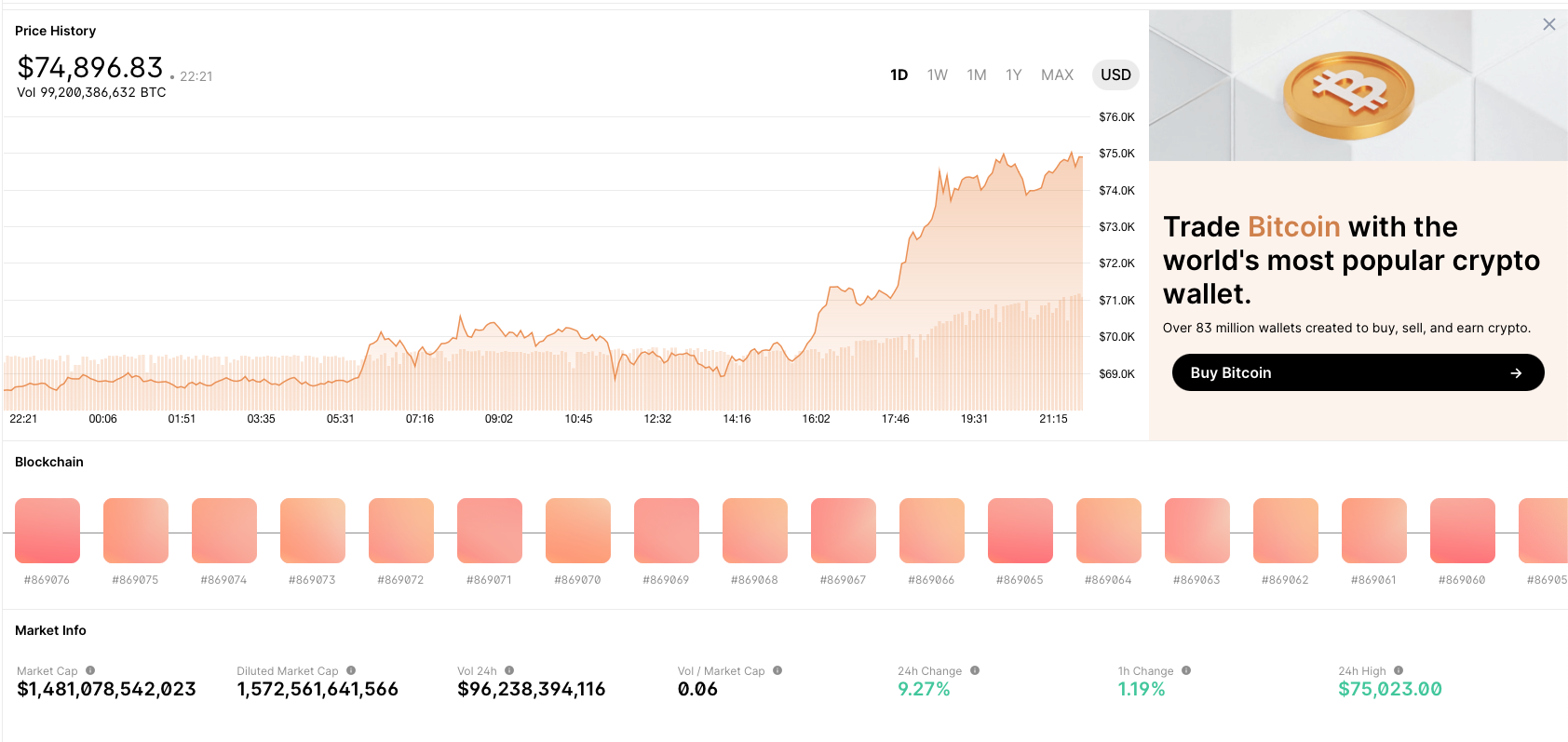This screenshot has height=742, width=1568.
Task: Open the Vol / Market Cap info icon
Action: [x=777, y=670]
